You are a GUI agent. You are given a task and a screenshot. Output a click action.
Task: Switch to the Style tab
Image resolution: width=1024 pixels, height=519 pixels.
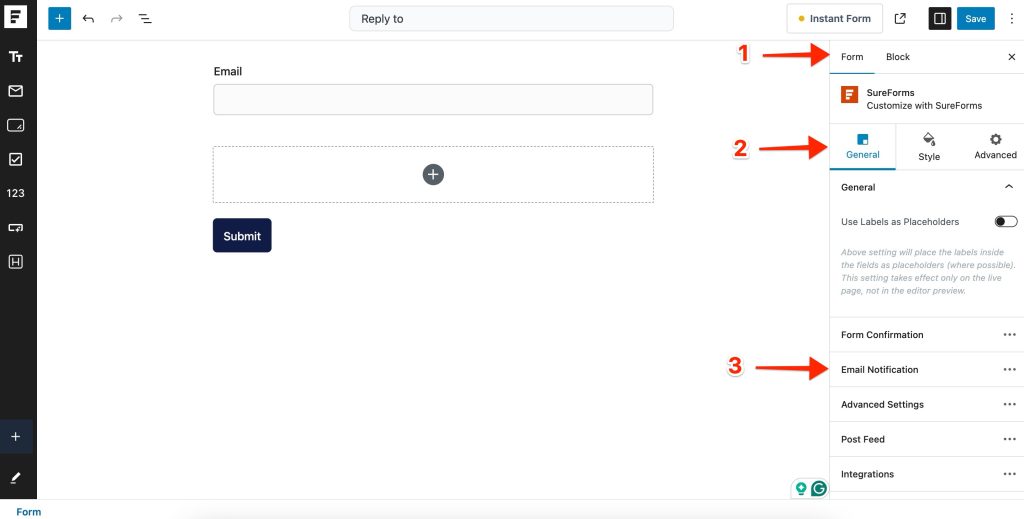pyautogui.click(x=929, y=146)
